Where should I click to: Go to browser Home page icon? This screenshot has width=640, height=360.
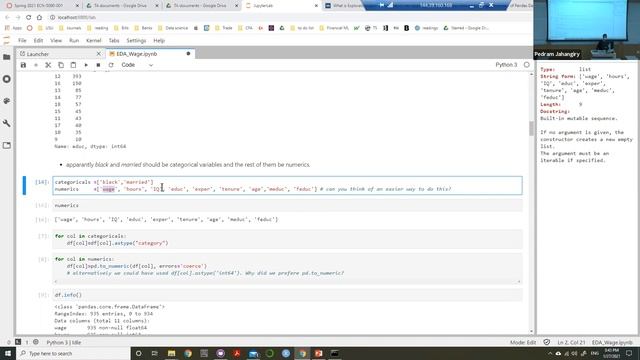coord(39,18)
